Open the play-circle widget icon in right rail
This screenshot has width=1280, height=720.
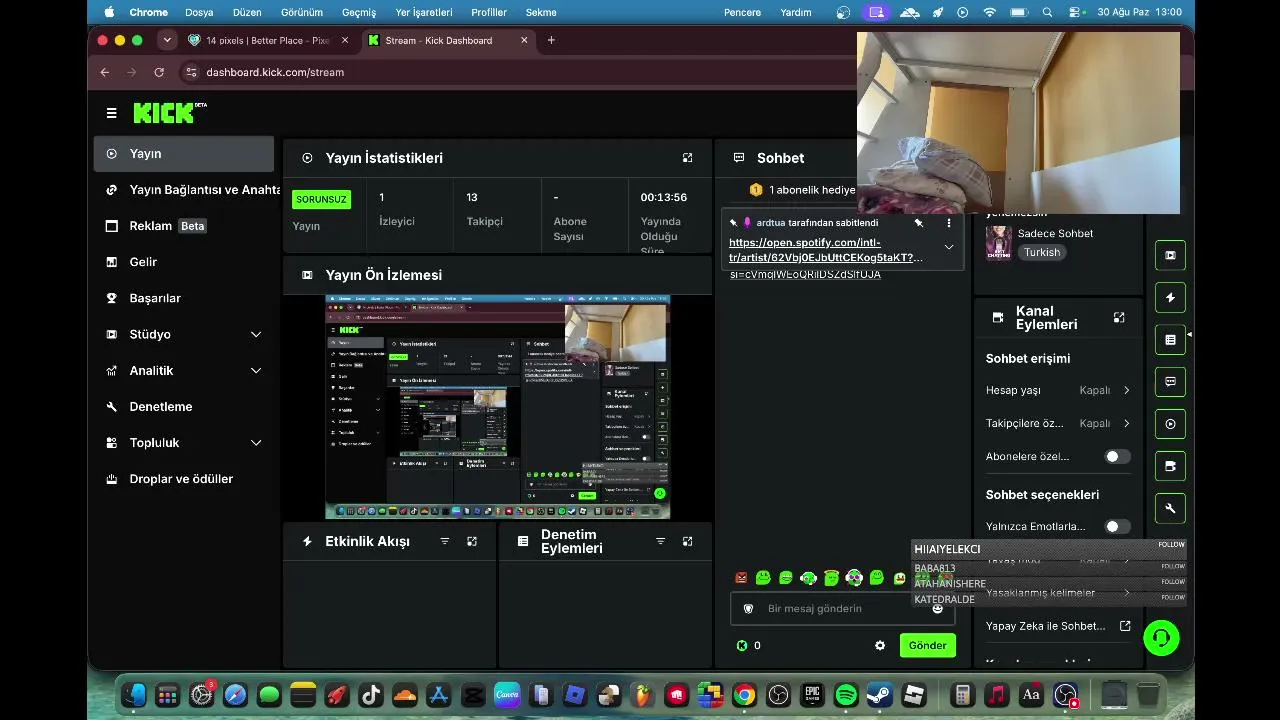[x=1170, y=424]
